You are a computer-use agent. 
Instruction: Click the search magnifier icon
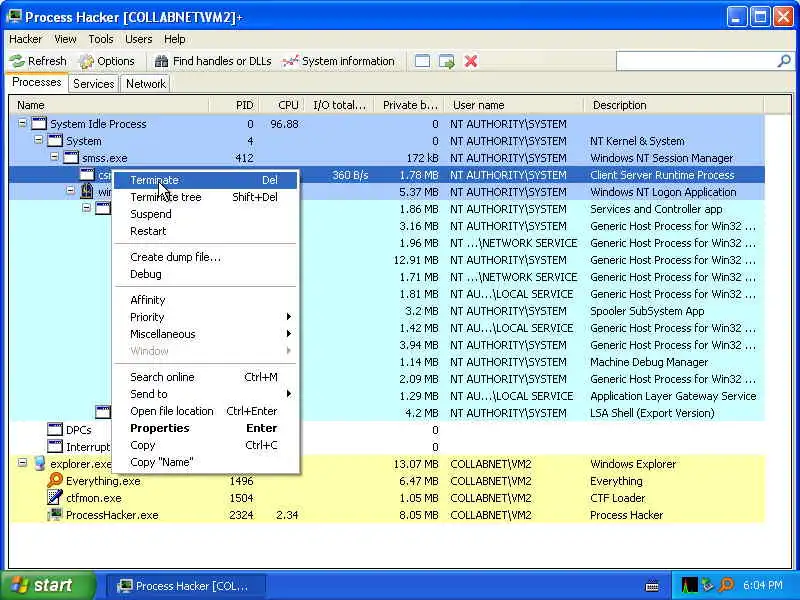coord(784,61)
